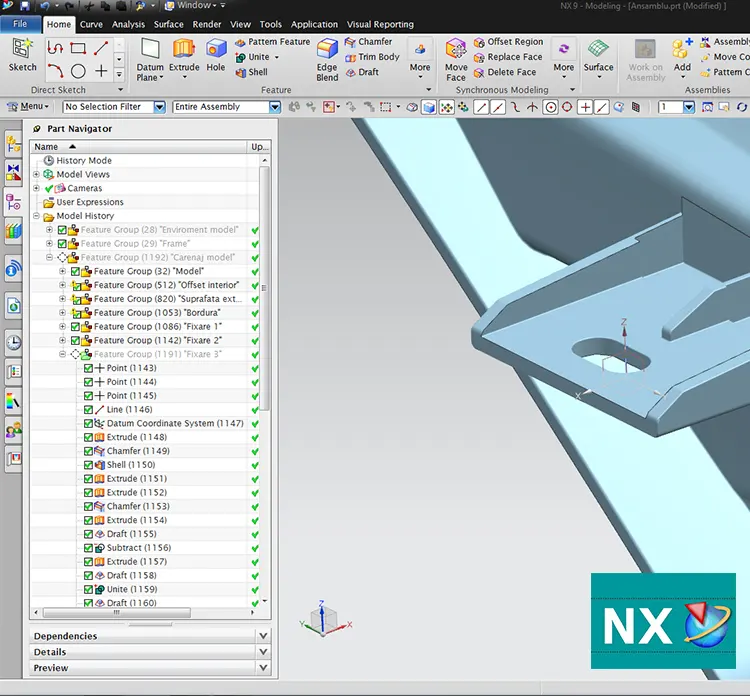Toggle checkbox for Feature Group "Model"
The width and height of the screenshot is (750, 696).
[75, 272]
